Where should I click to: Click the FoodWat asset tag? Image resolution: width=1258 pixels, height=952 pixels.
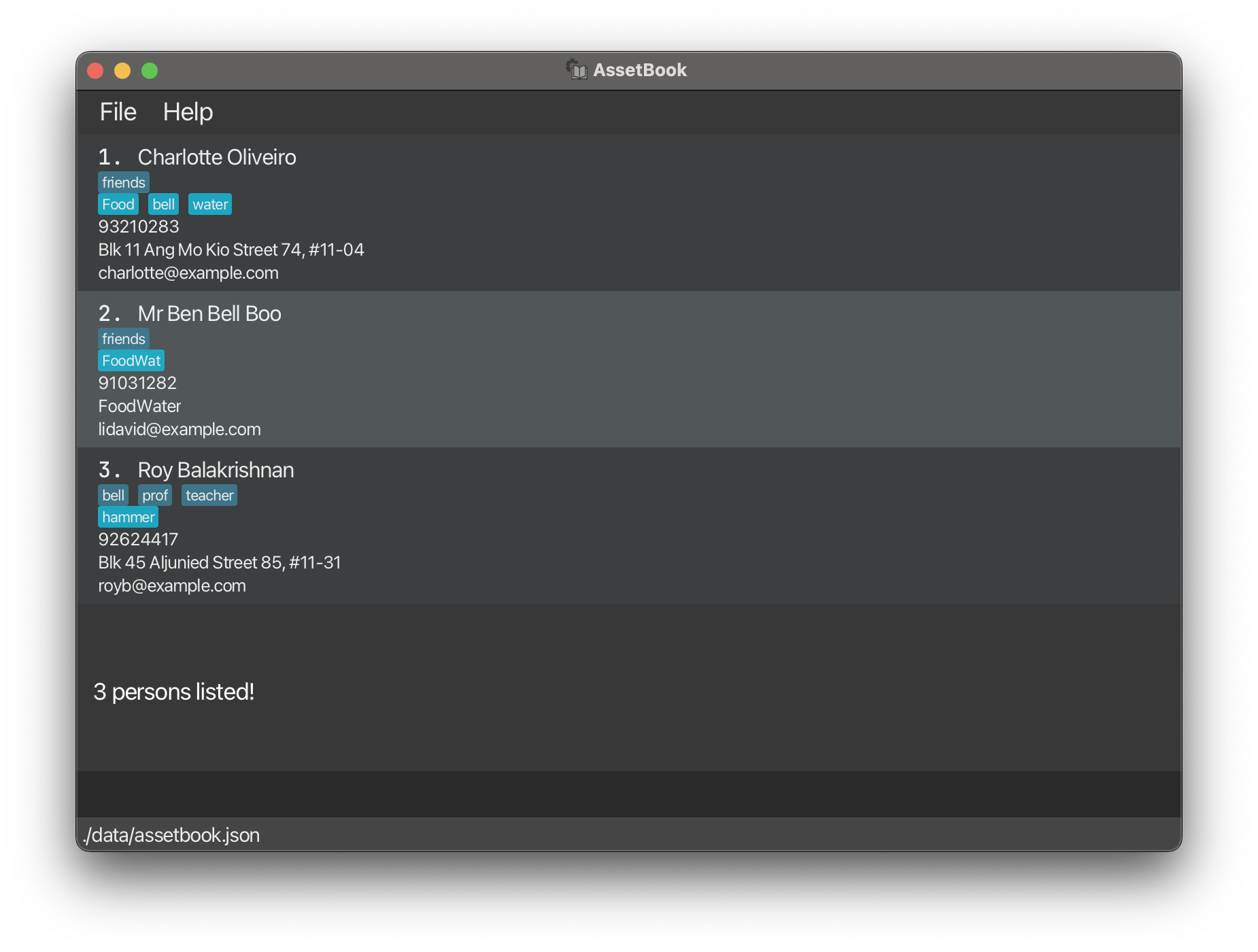coord(131,360)
